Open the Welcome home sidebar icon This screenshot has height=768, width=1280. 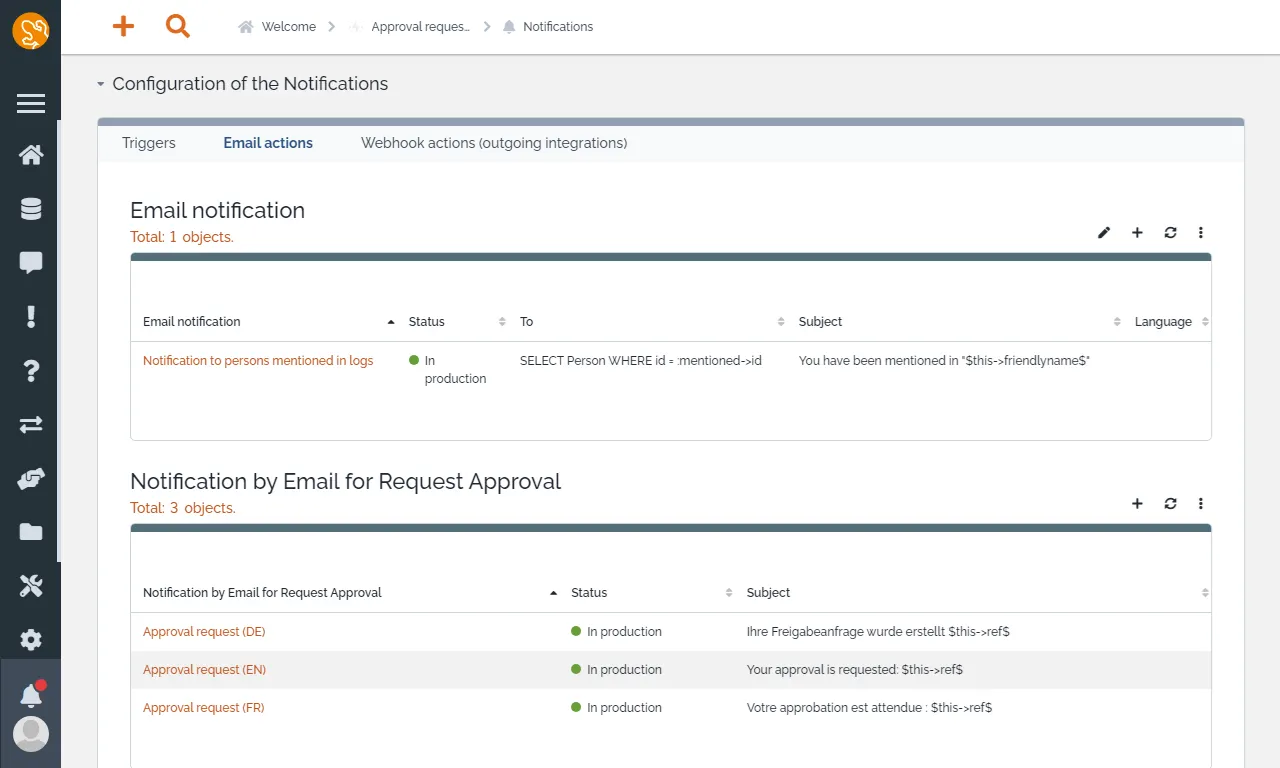pyautogui.click(x=31, y=155)
